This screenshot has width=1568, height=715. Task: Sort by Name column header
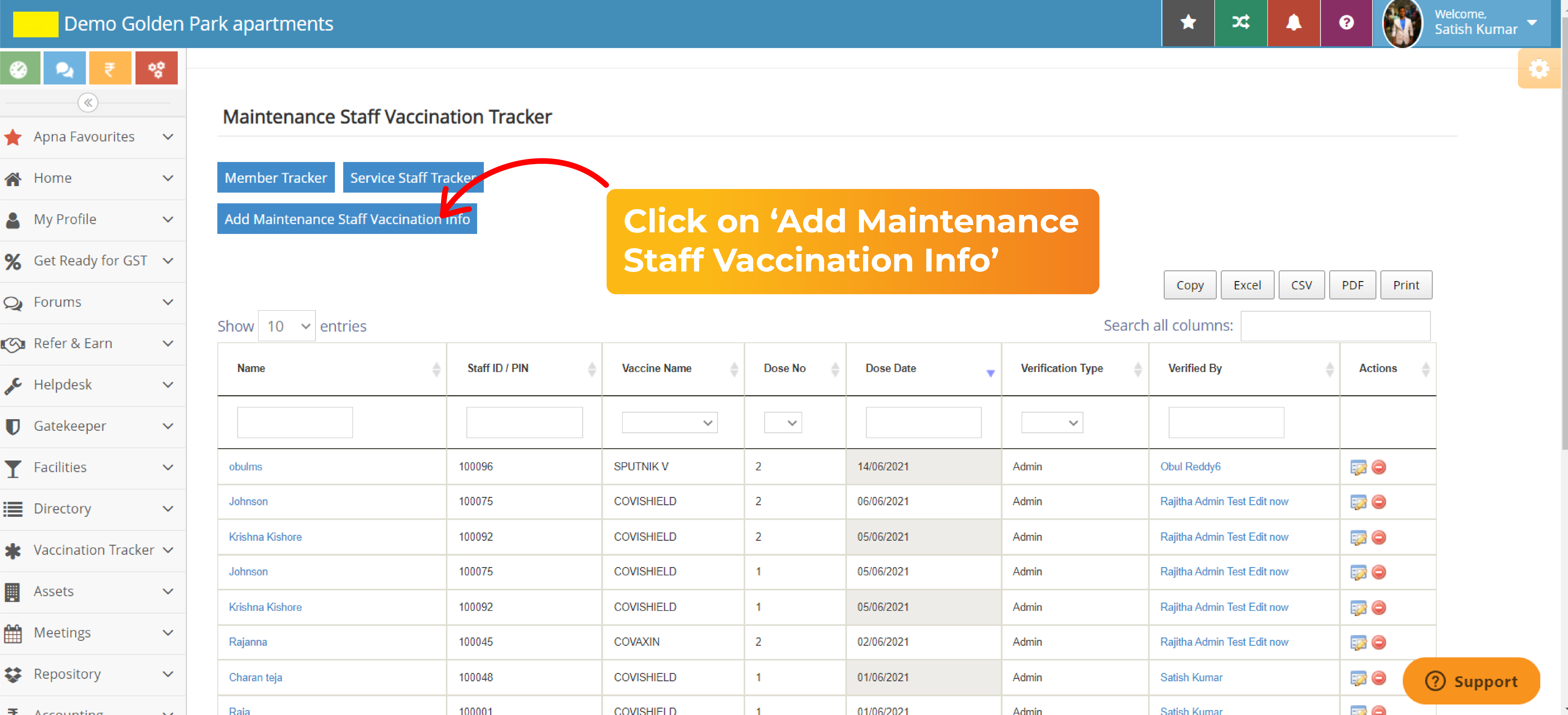tap(332, 369)
